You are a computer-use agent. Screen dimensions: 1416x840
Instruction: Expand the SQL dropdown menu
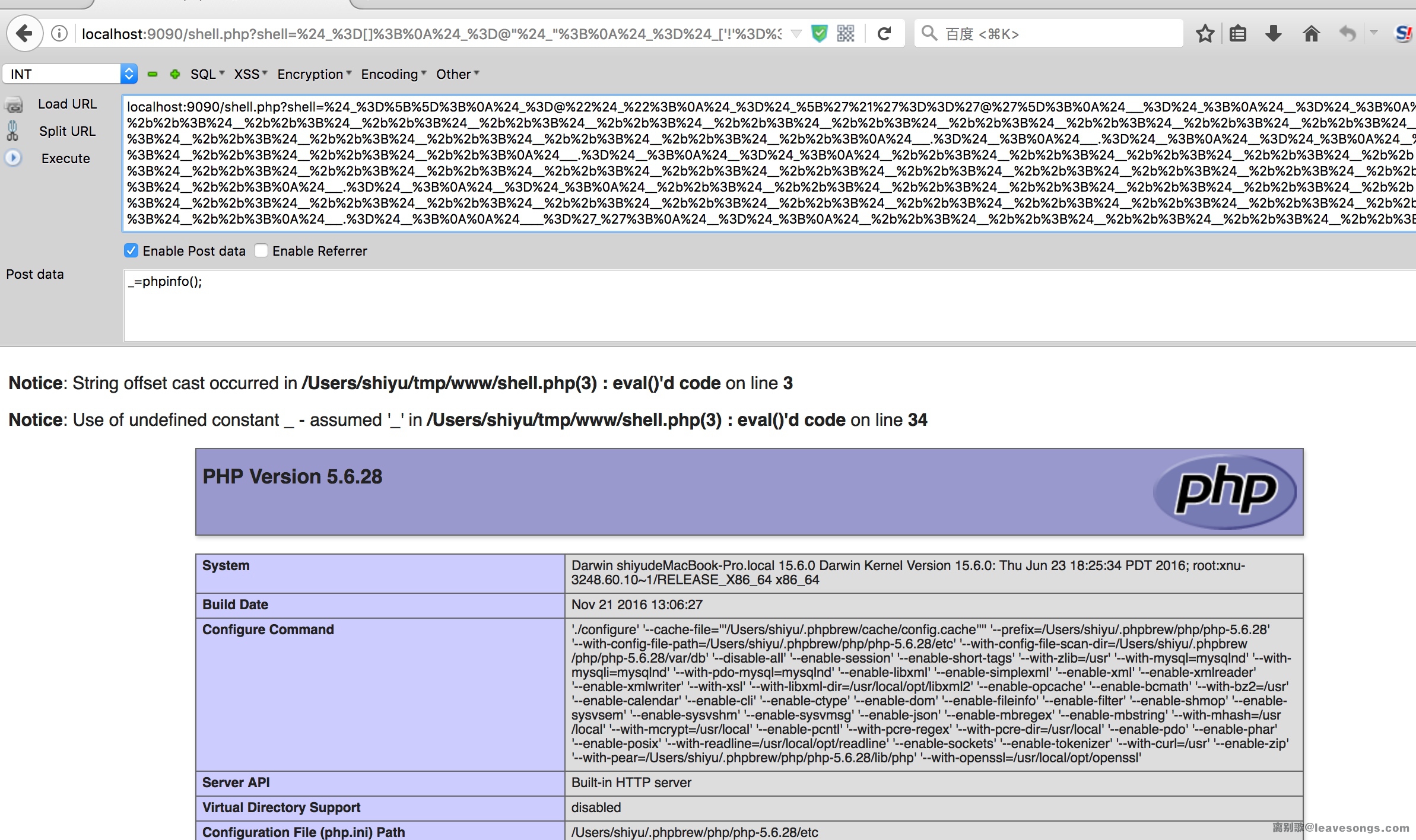pyautogui.click(x=207, y=74)
